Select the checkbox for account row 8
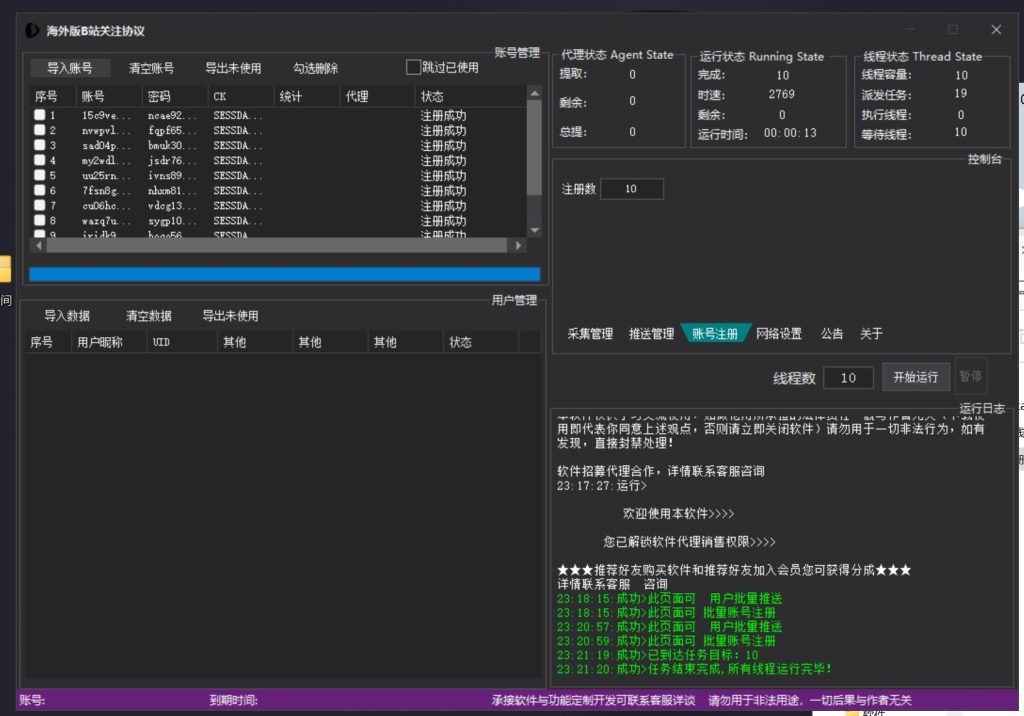The height and width of the screenshot is (716, 1024). [39, 221]
